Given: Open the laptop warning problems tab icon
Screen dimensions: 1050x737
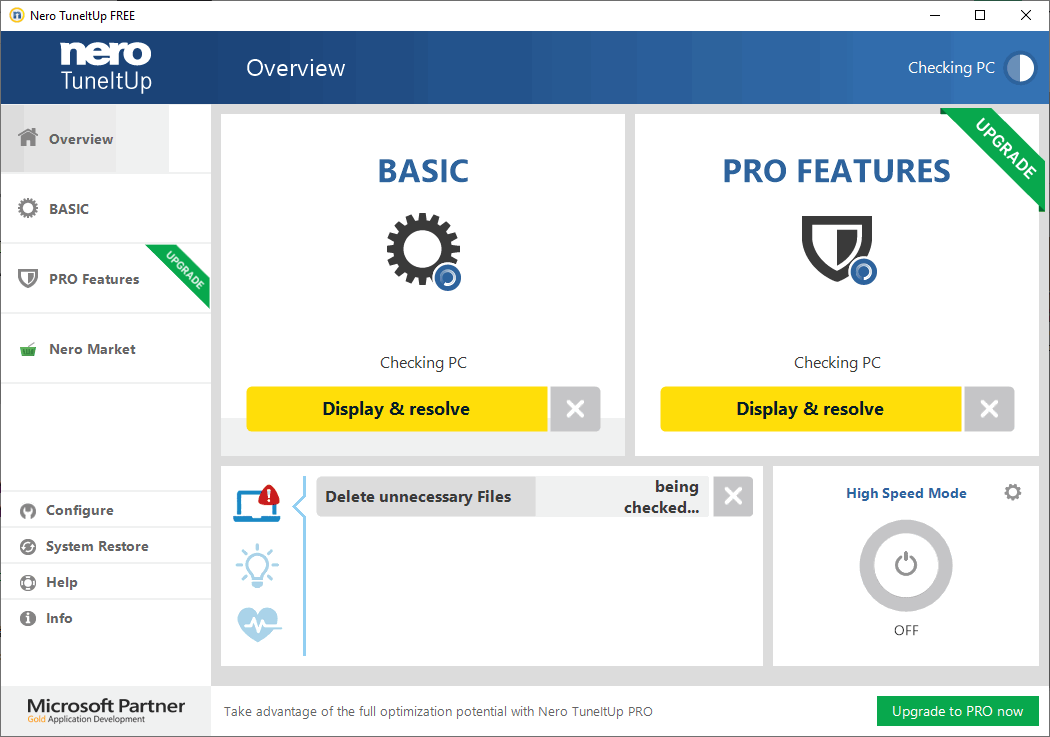Looking at the screenshot, I should coord(257,503).
